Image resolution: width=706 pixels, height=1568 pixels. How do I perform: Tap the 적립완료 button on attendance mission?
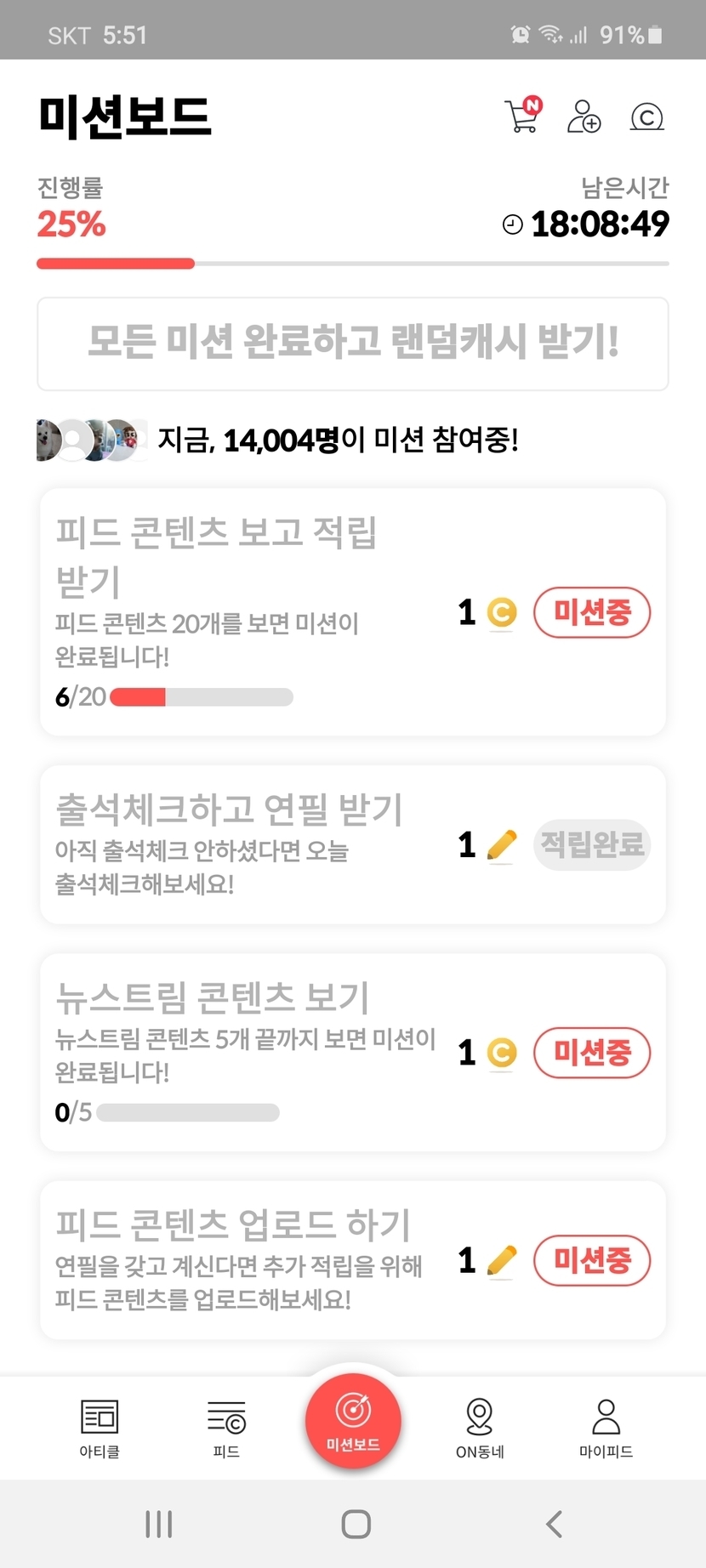click(592, 845)
